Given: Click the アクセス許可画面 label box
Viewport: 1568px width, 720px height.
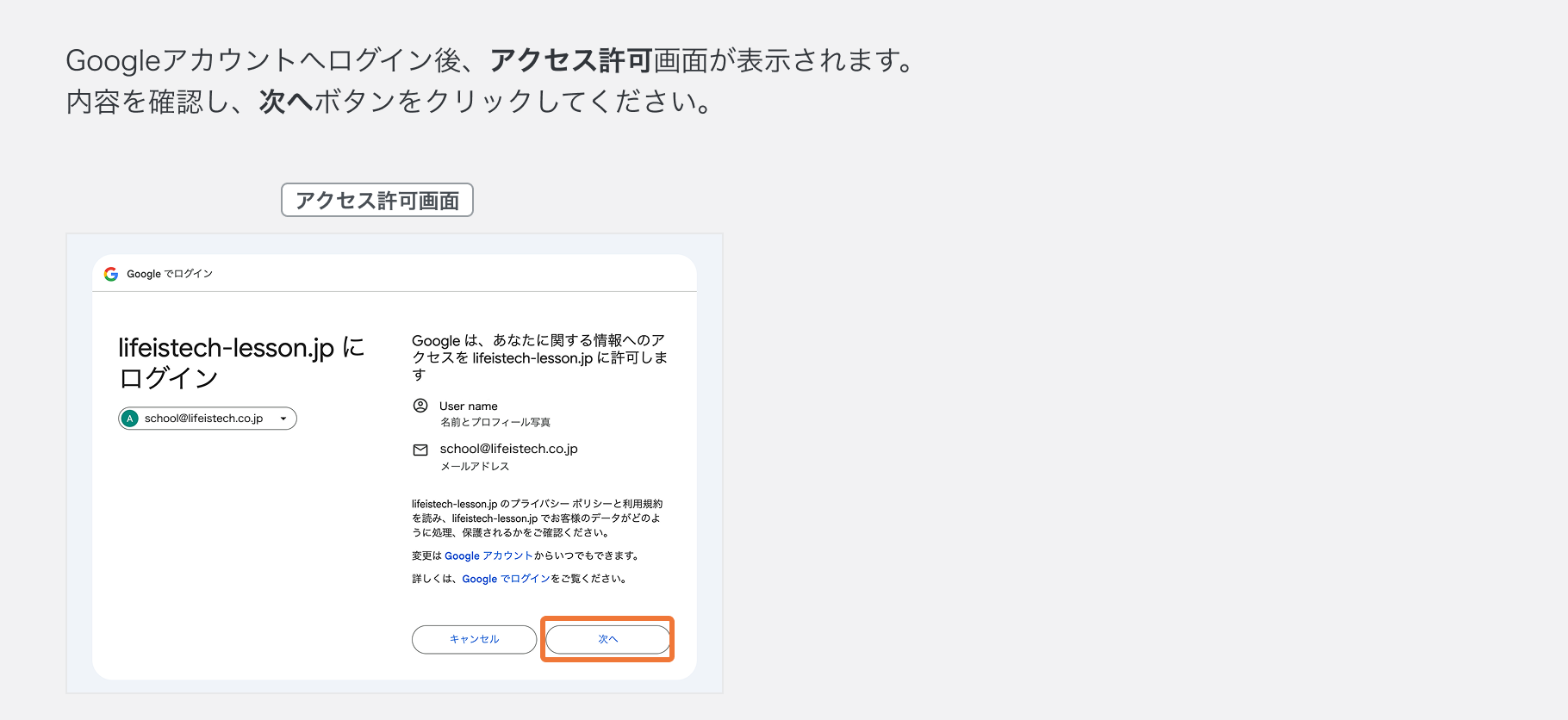Looking at the screenshot, I should 377,200.
